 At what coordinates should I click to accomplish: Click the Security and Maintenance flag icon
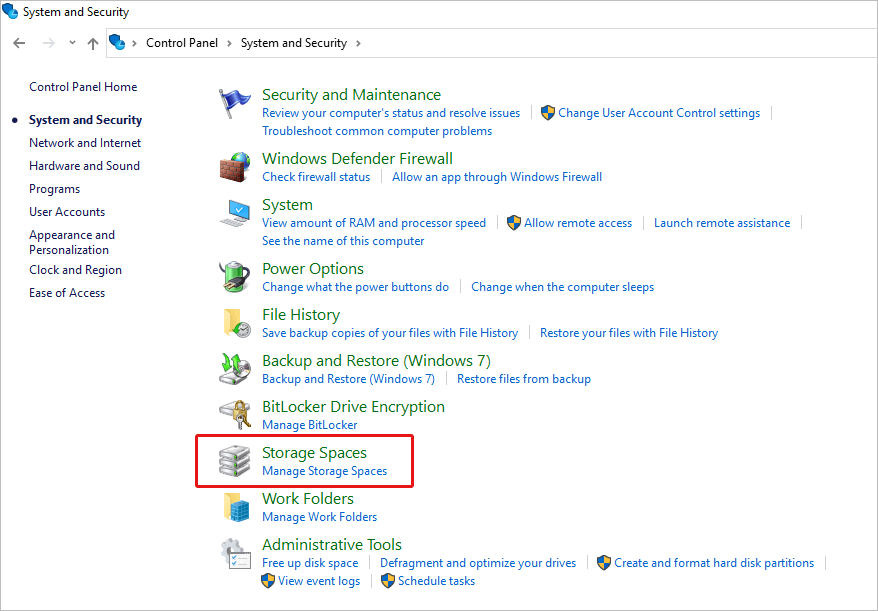click(x=235, y=103)
